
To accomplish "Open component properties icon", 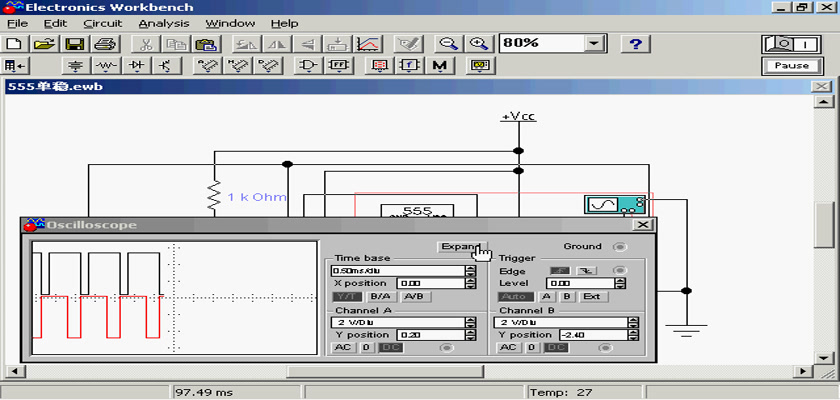I will point(409,43).
